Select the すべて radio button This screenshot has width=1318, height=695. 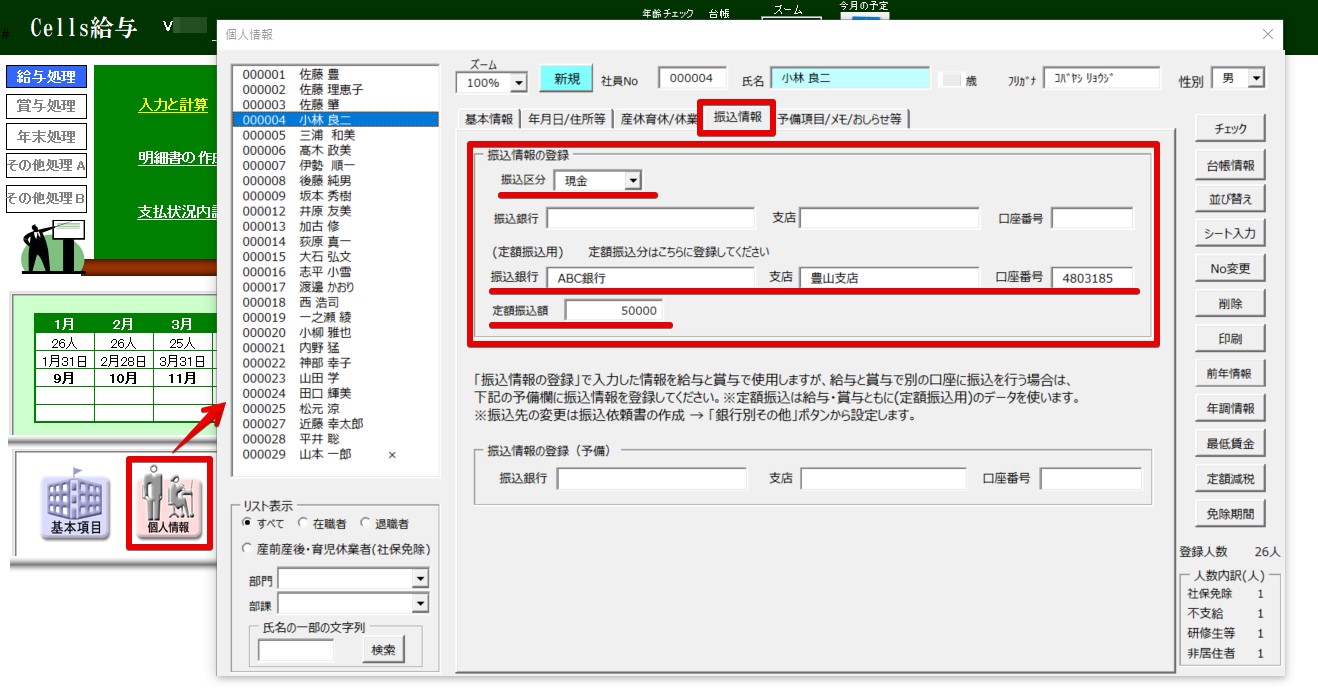(x=248, y=523)
